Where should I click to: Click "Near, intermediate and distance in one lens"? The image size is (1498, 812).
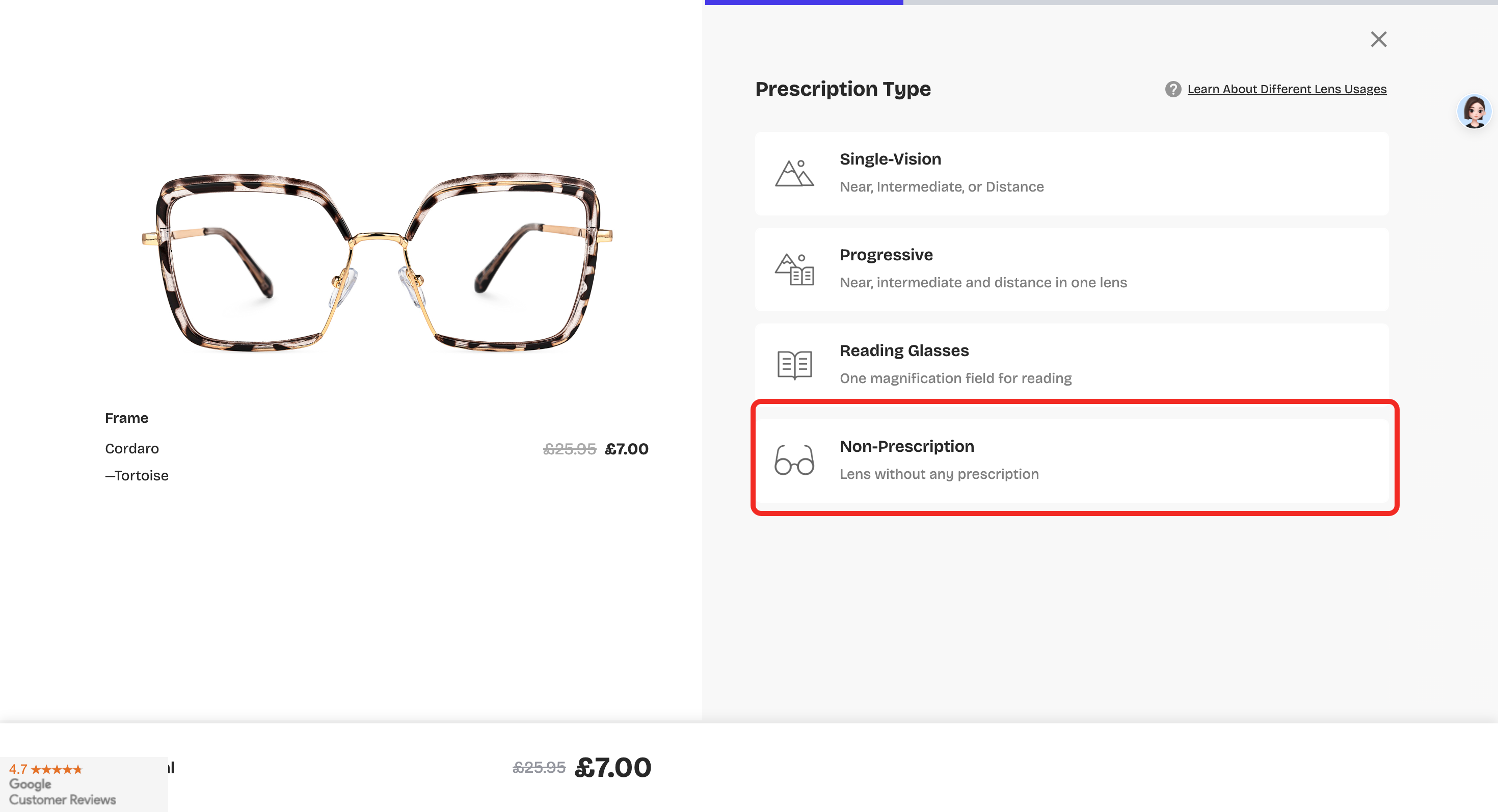click(983, 283)
